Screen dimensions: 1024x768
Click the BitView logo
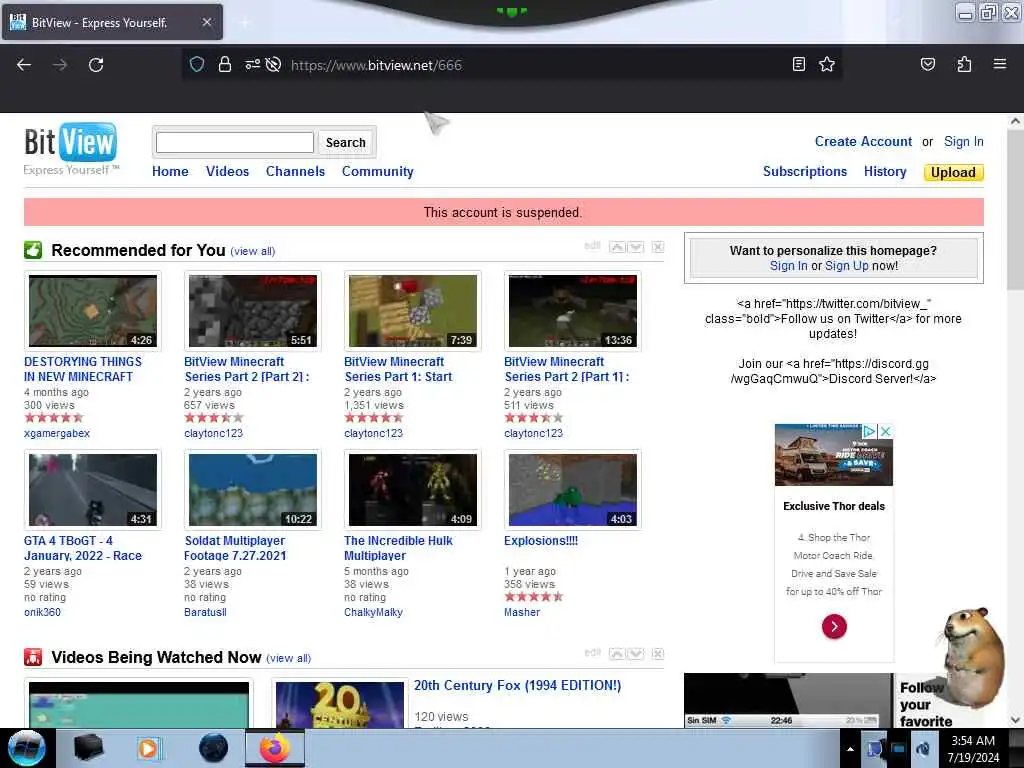click(x=71, y=149)
